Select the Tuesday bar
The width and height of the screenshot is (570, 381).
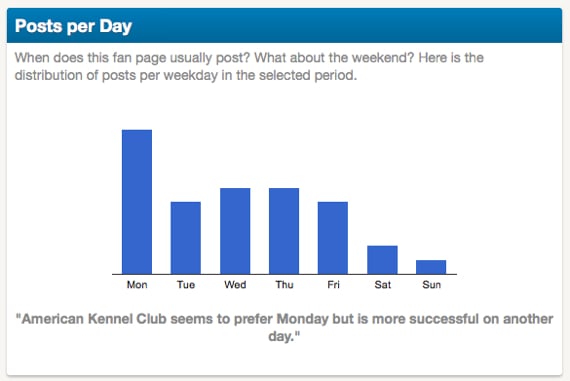click(186, 238)
